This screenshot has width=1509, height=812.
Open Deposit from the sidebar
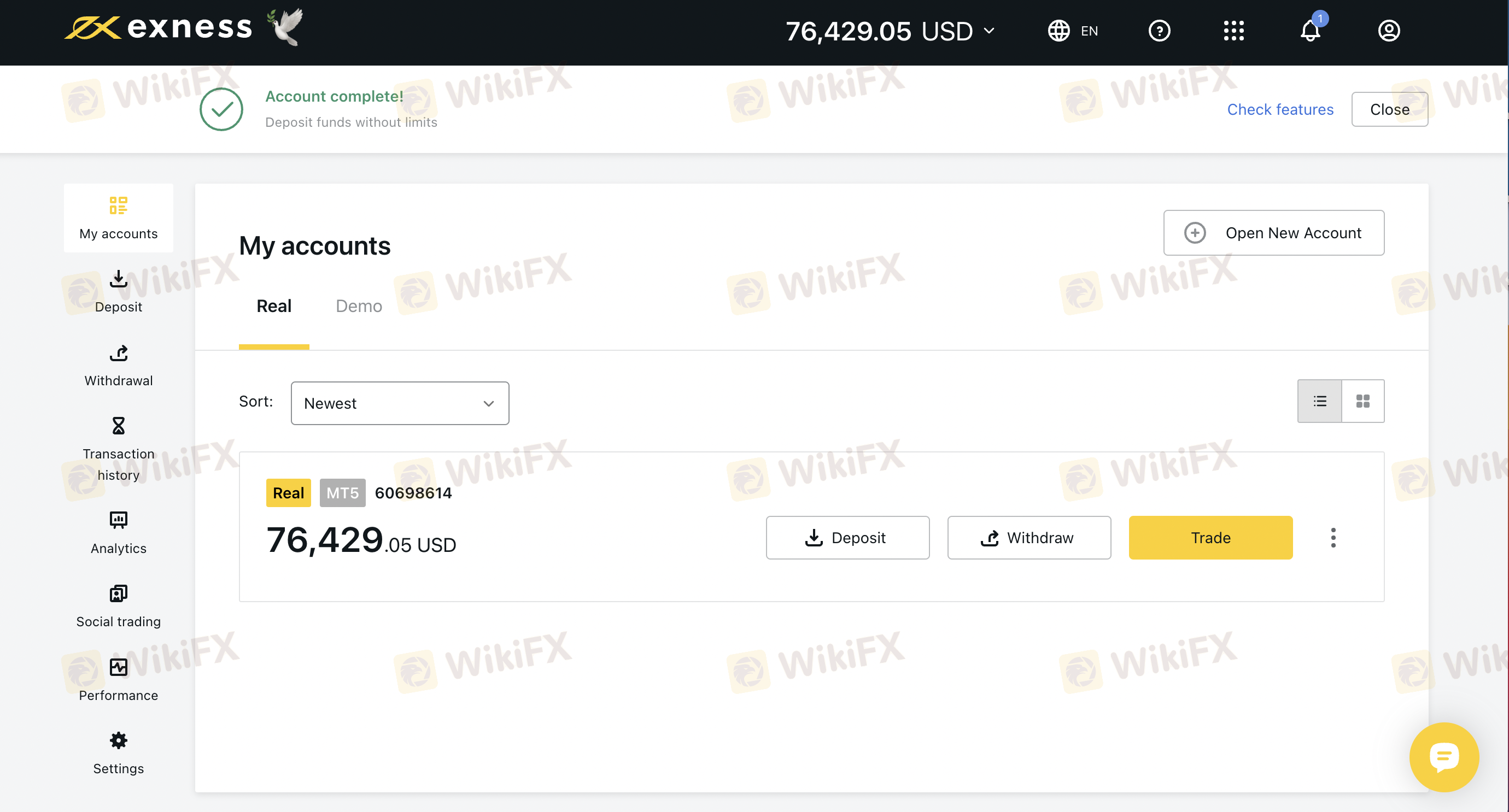[x=118, y=292]
